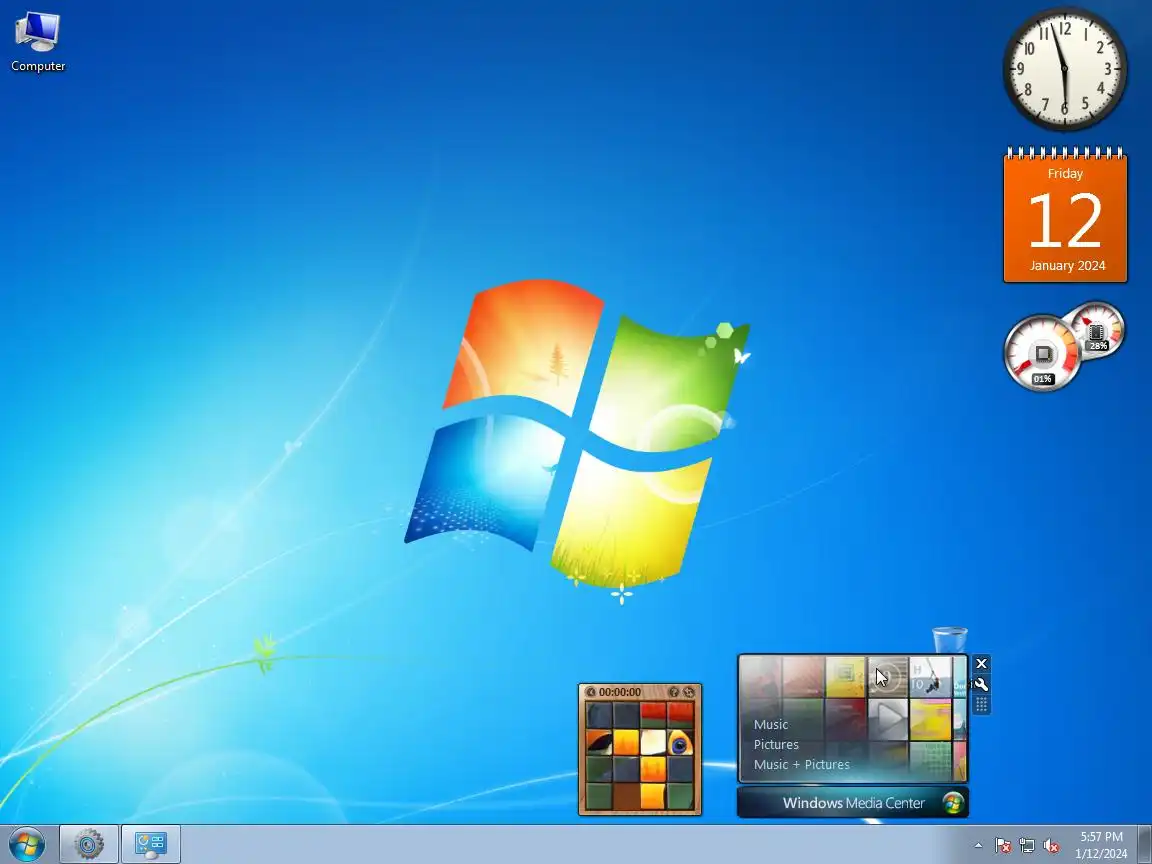Click the CPU usage meter dial
Viewport: 1152px width, 864px height.
coord(1042,353)
